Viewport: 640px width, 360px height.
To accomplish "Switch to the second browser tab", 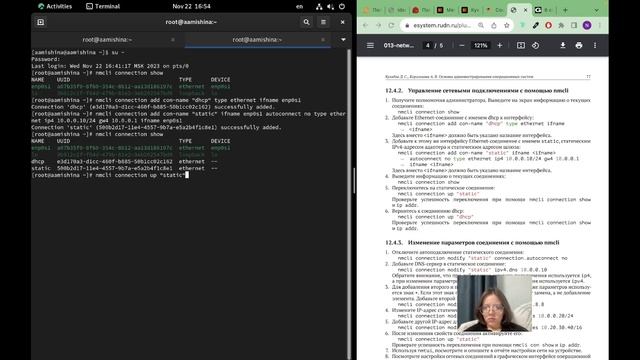I will pos(397,10).
